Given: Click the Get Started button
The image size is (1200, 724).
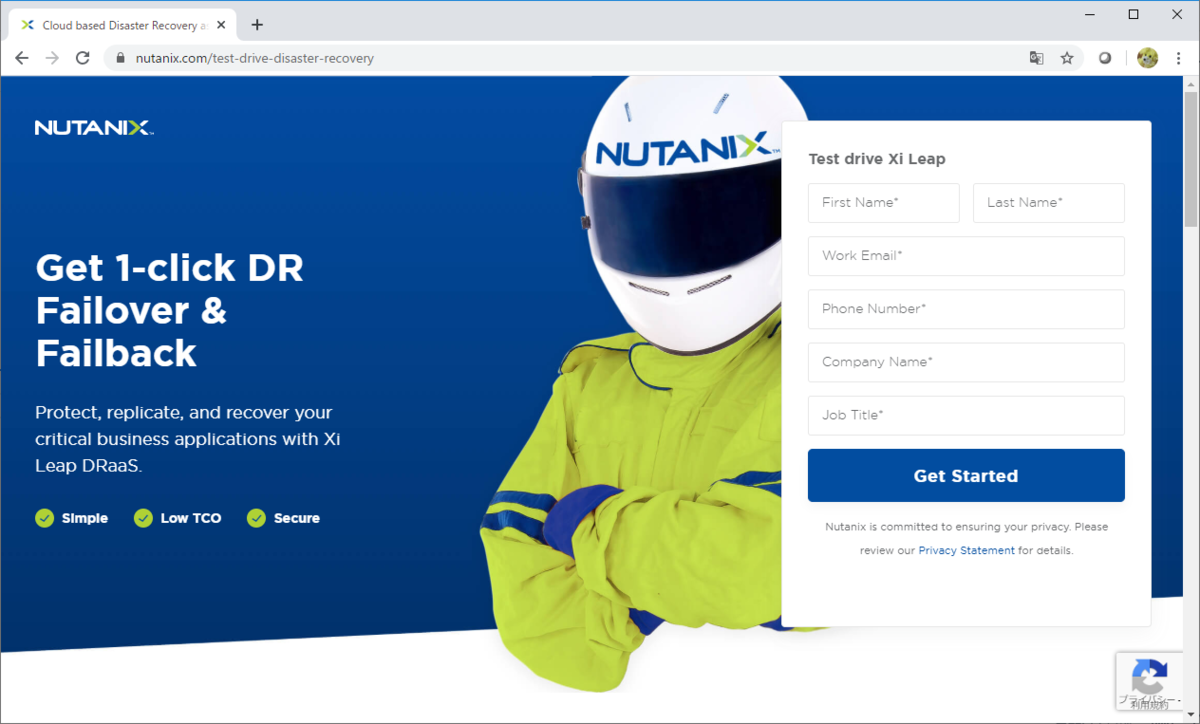Looking at the screenshot, I should point(966,476).
